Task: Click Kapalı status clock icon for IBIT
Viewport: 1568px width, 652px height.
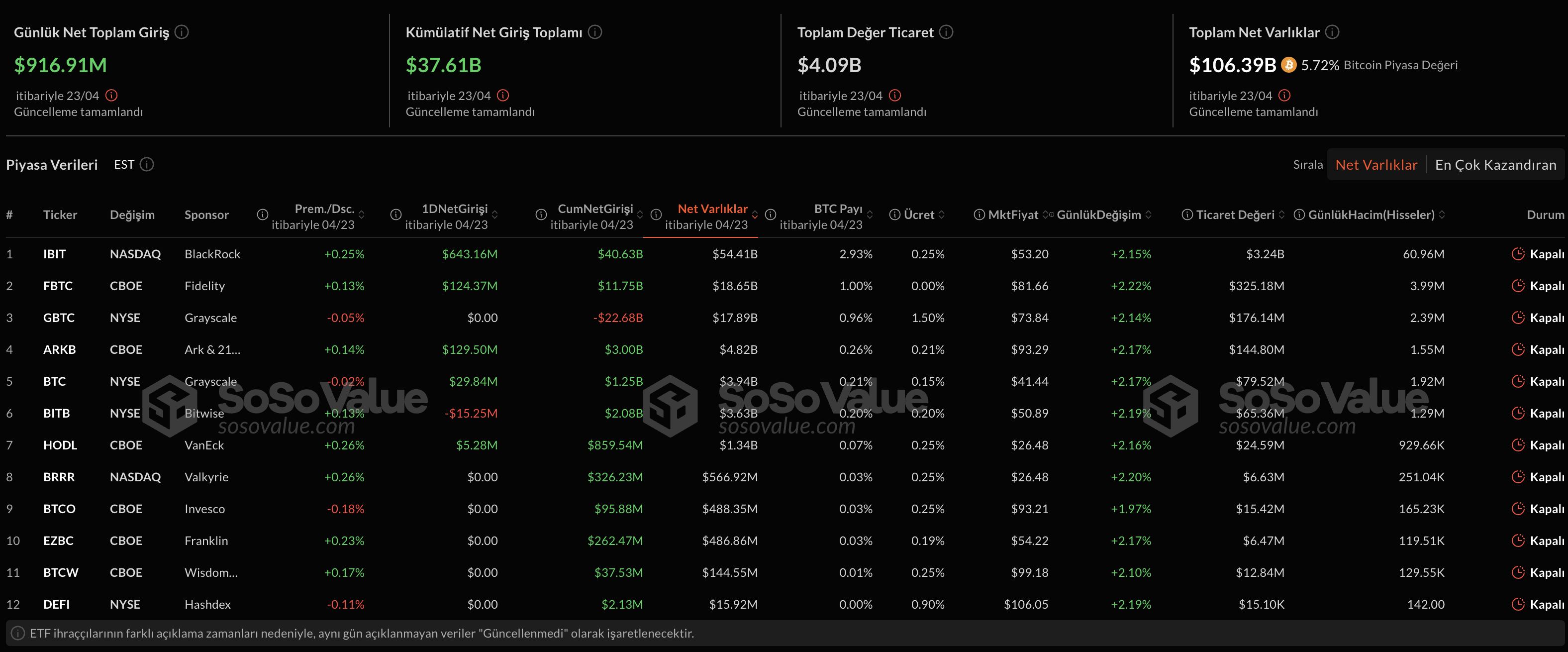Action: 1518,254
